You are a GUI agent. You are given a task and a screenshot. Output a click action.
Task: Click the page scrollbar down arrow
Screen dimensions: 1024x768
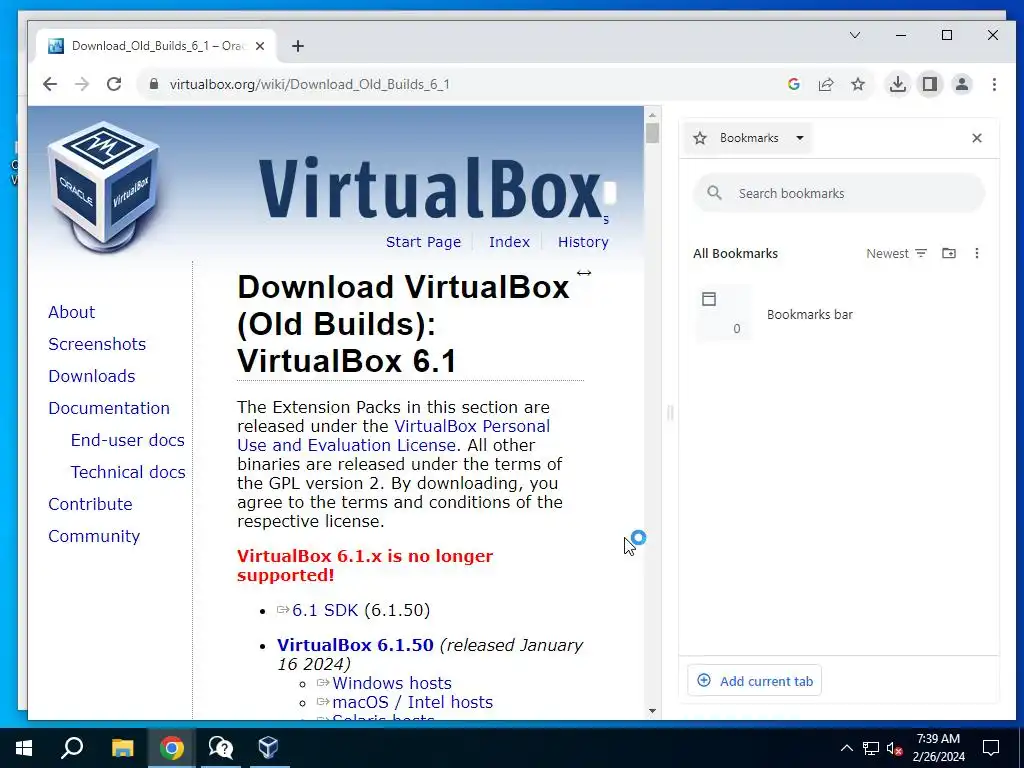(652, 711)
